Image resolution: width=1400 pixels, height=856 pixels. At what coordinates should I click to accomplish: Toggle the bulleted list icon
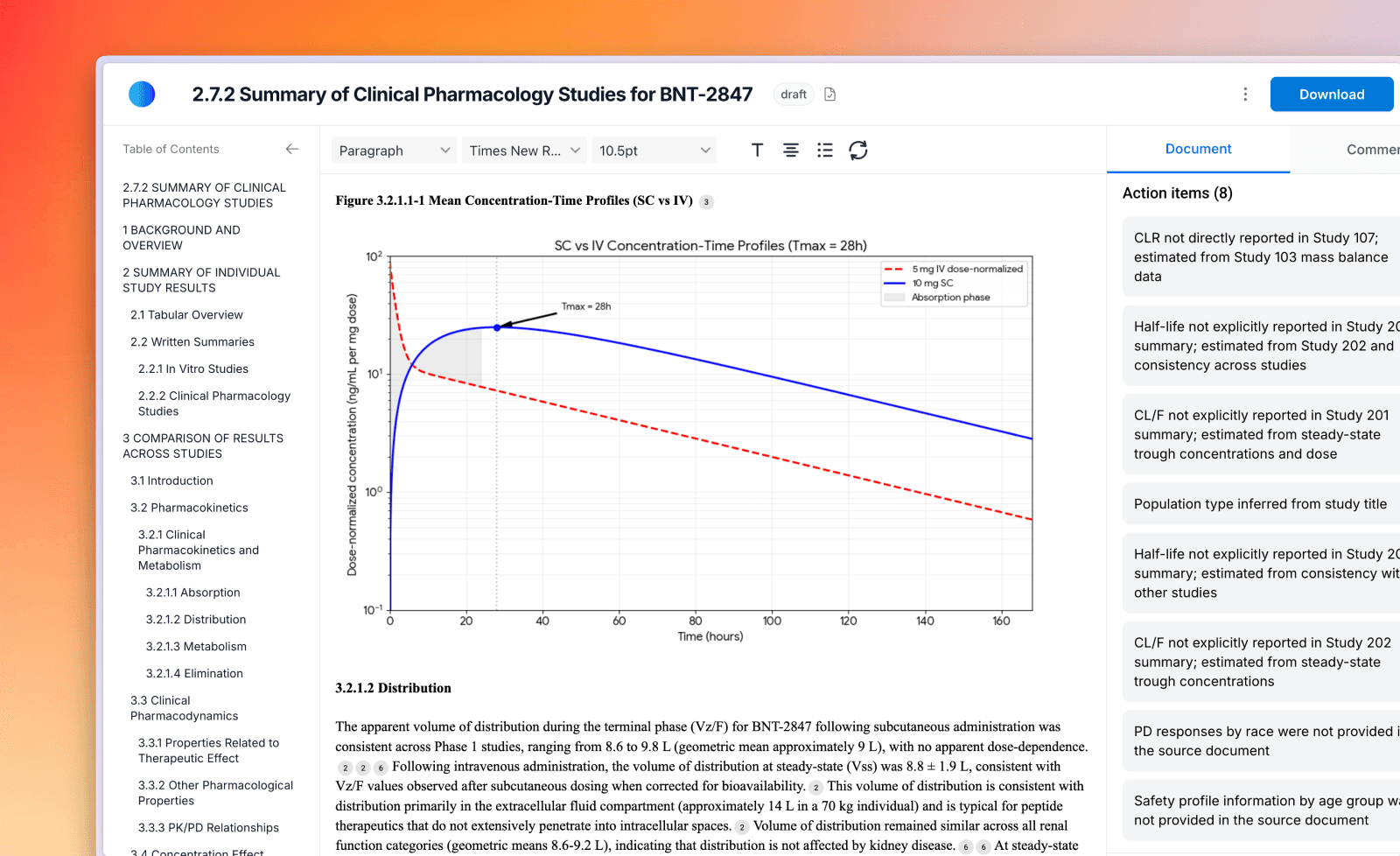coord(824,151)
